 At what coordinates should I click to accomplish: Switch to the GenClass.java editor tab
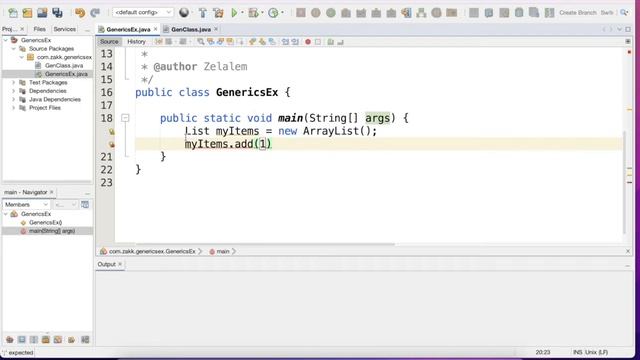[x=191, y=29]
